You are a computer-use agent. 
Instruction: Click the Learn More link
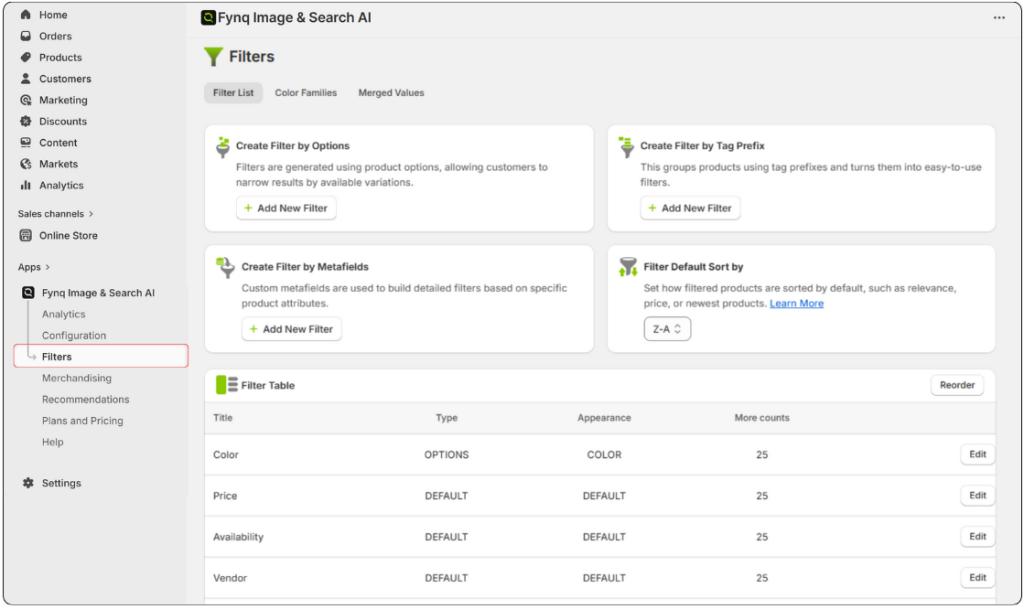(x=796, y=304)
